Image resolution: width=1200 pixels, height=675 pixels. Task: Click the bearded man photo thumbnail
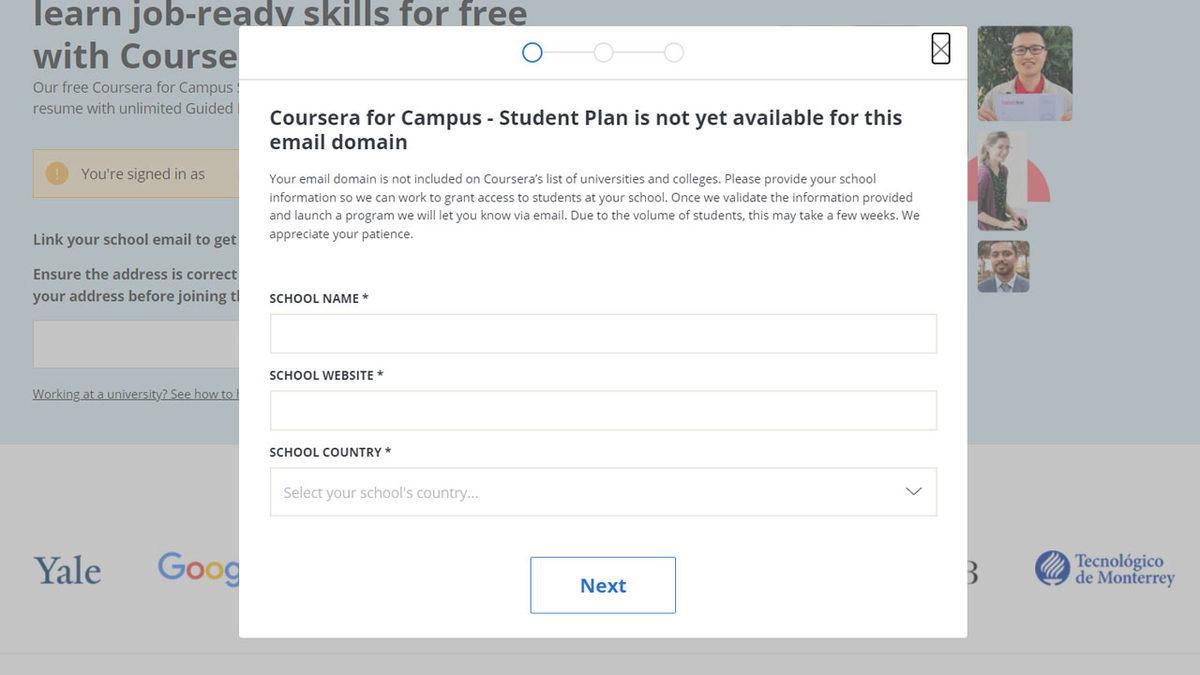click(x=1003, y=267)
